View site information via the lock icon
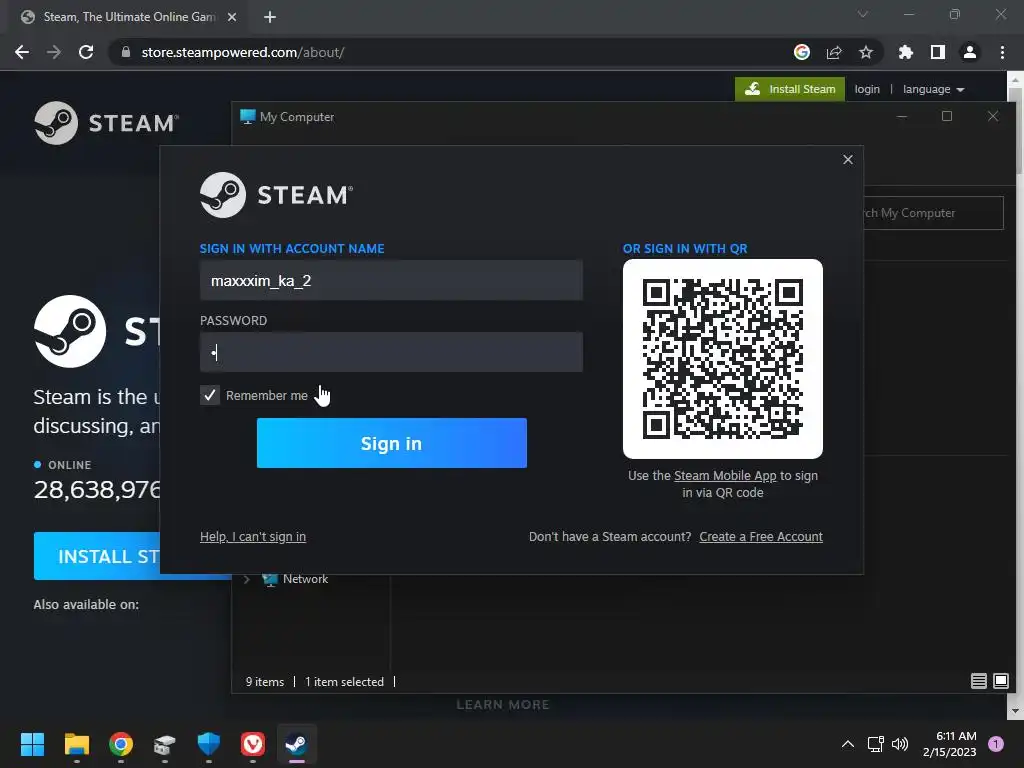This screenshot has width=1024, height=768. click(x=126, y=52)
